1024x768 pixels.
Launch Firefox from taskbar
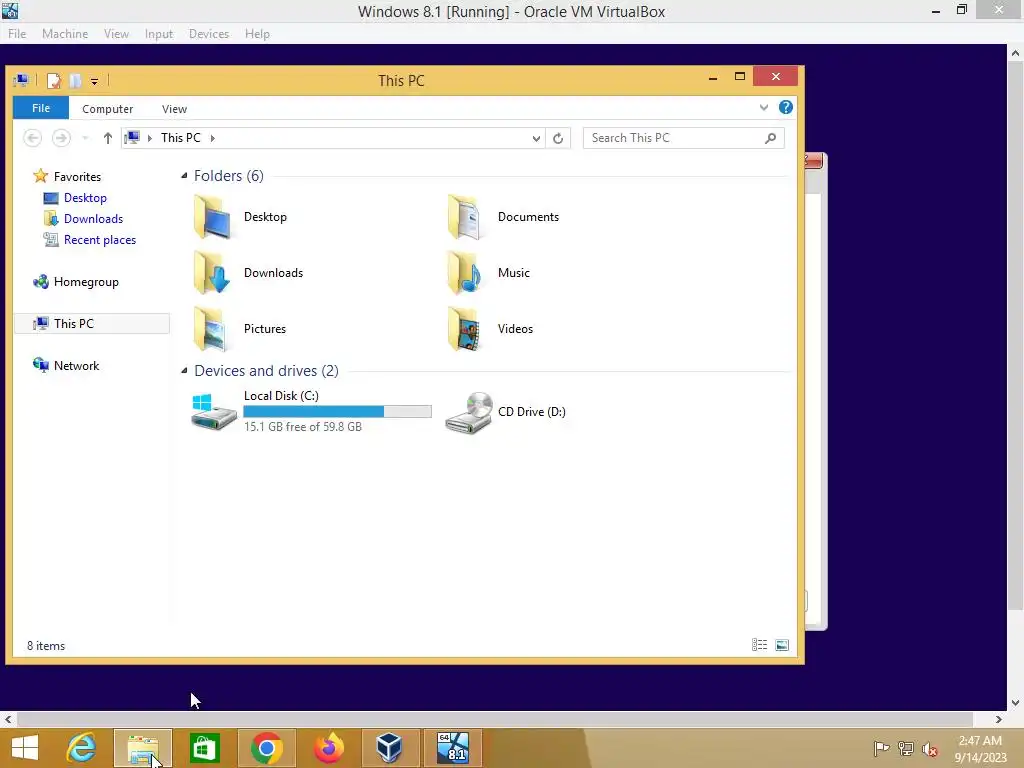pos(328,748)
